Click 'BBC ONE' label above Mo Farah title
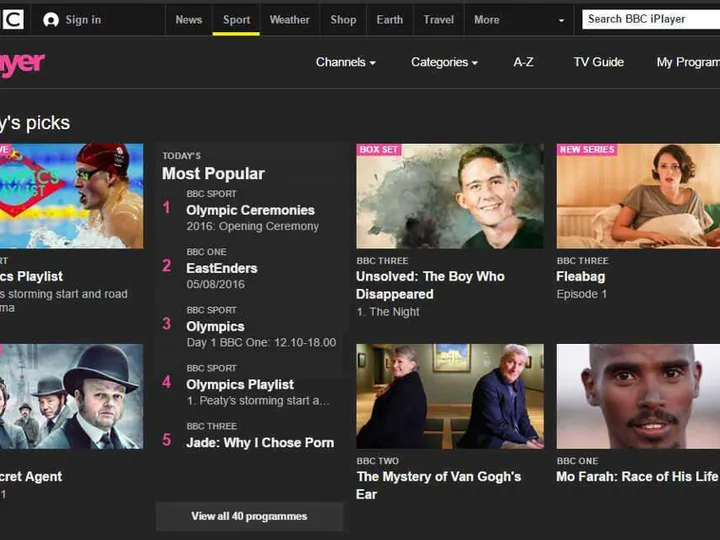 [578, 461]
